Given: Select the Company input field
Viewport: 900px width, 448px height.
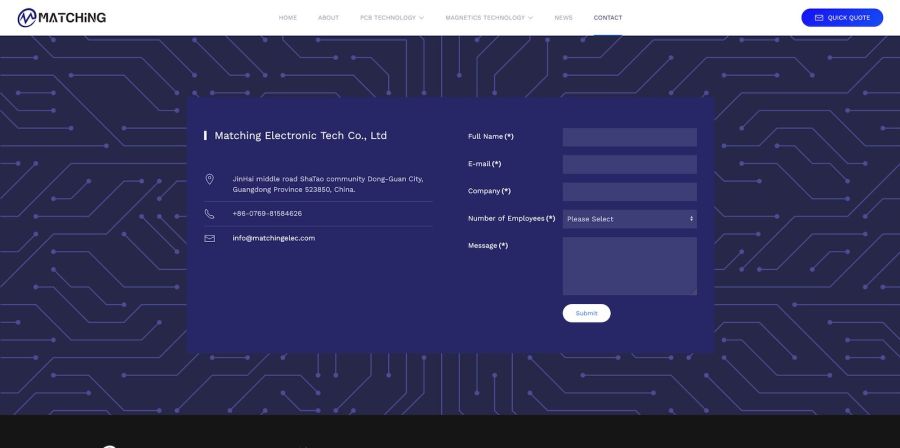Looking at the screenshot, I should [629, 191].
